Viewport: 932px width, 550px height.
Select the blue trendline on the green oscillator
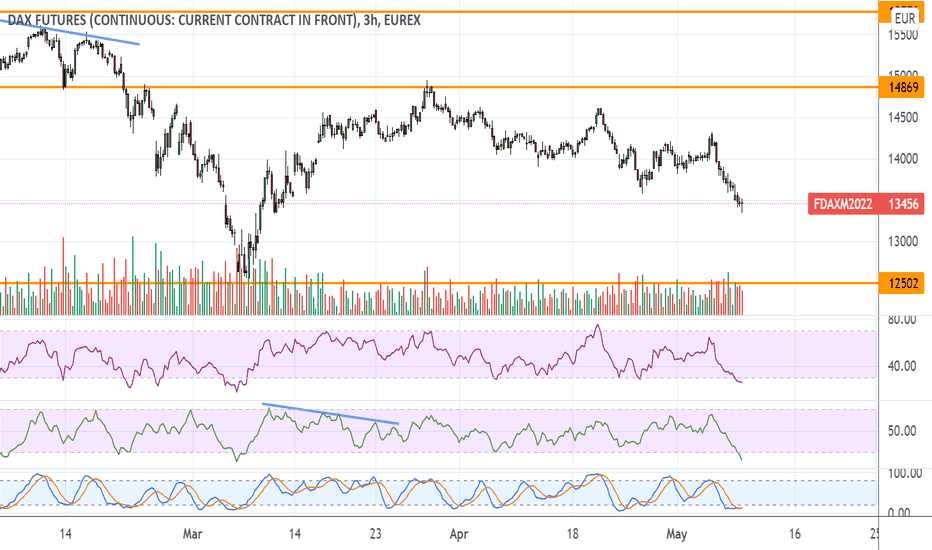point(330,414)
